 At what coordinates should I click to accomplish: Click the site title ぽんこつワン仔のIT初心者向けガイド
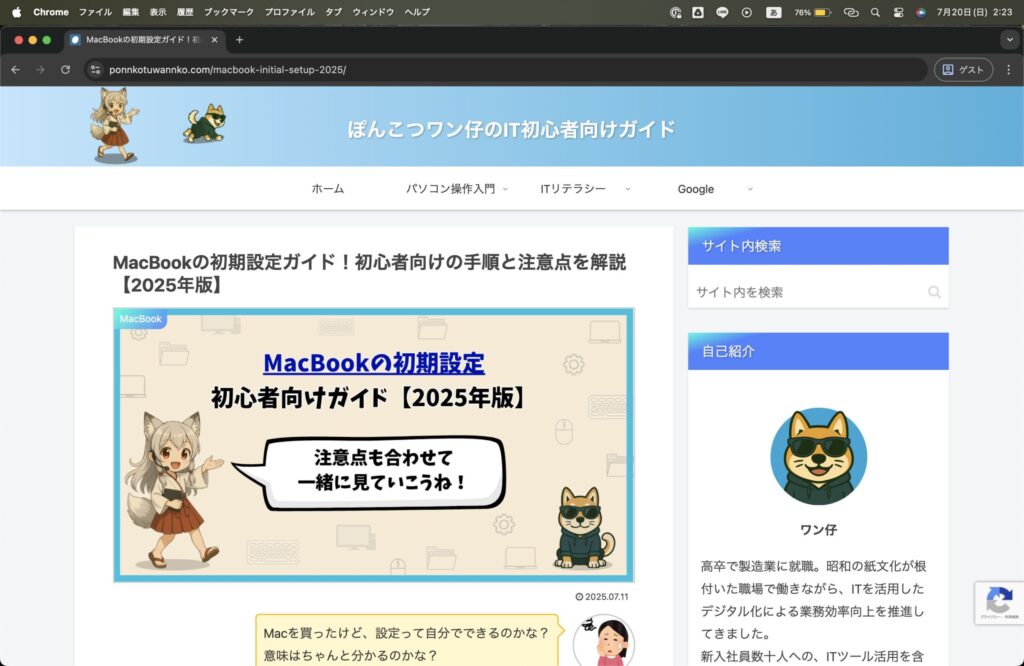(511, 129)
